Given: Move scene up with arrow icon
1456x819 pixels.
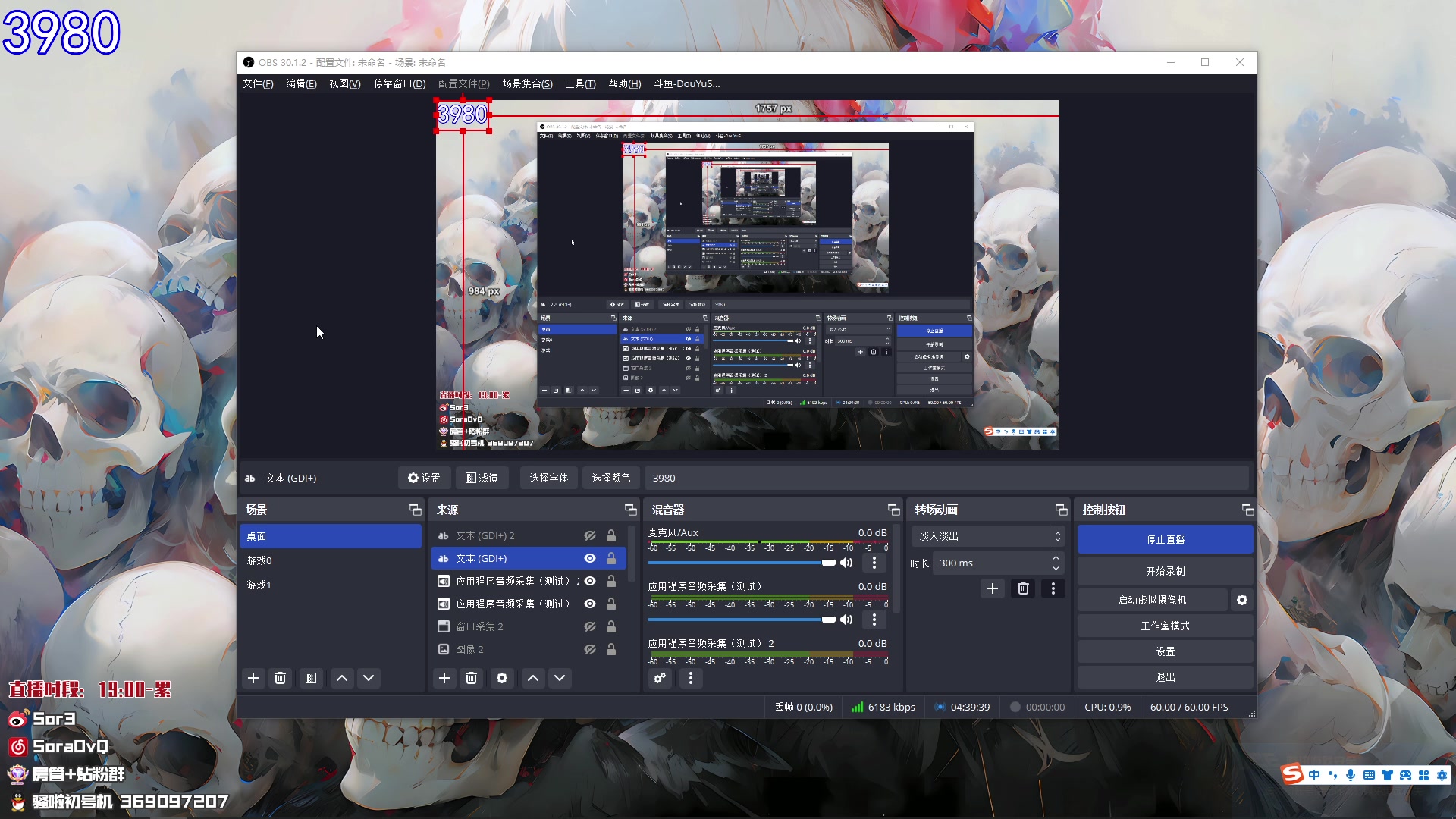Looking at the screenshot, I should [342, 678].
